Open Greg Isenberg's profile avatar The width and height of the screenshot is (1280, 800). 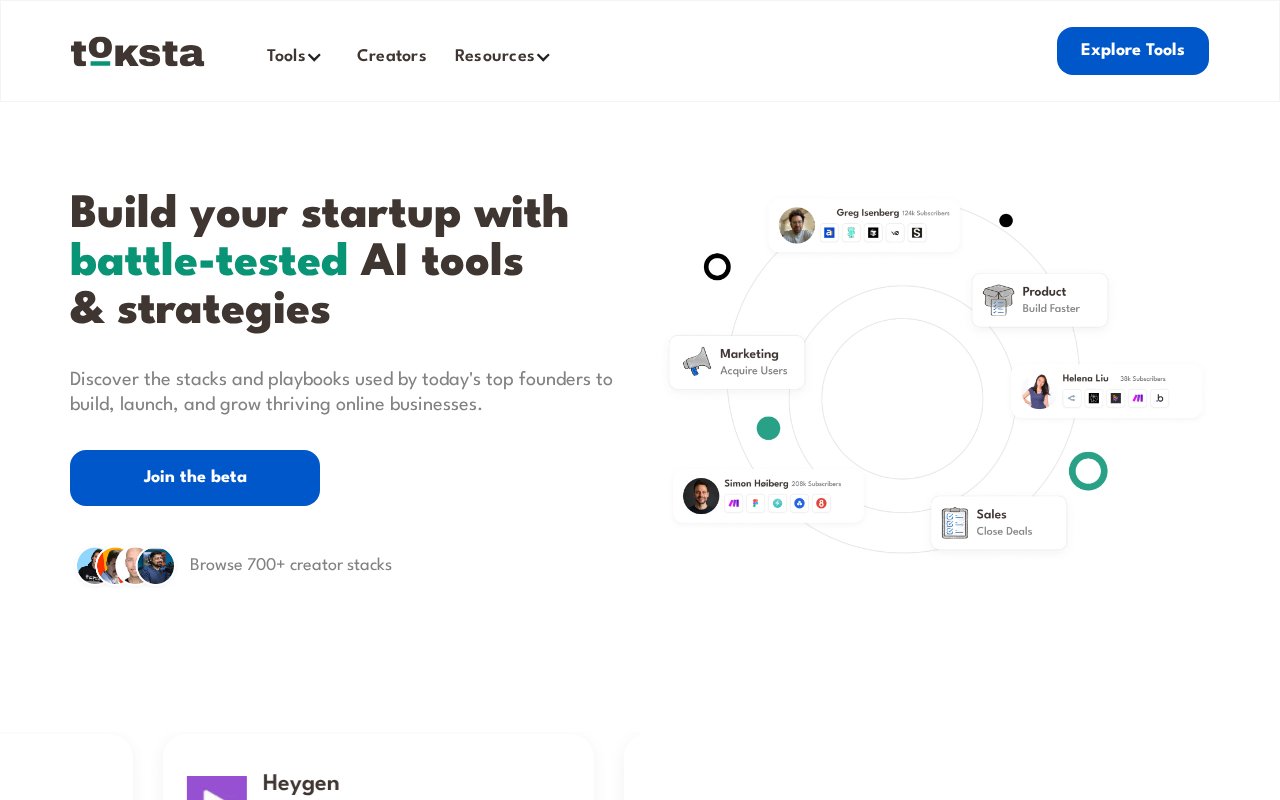tap(797, 225)
